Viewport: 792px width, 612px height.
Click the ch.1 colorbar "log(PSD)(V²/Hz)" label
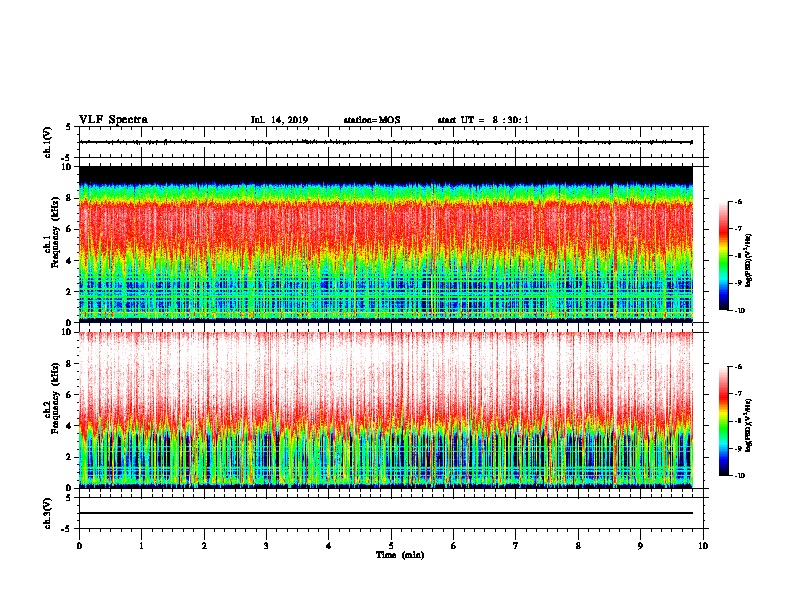pos(749,260)
